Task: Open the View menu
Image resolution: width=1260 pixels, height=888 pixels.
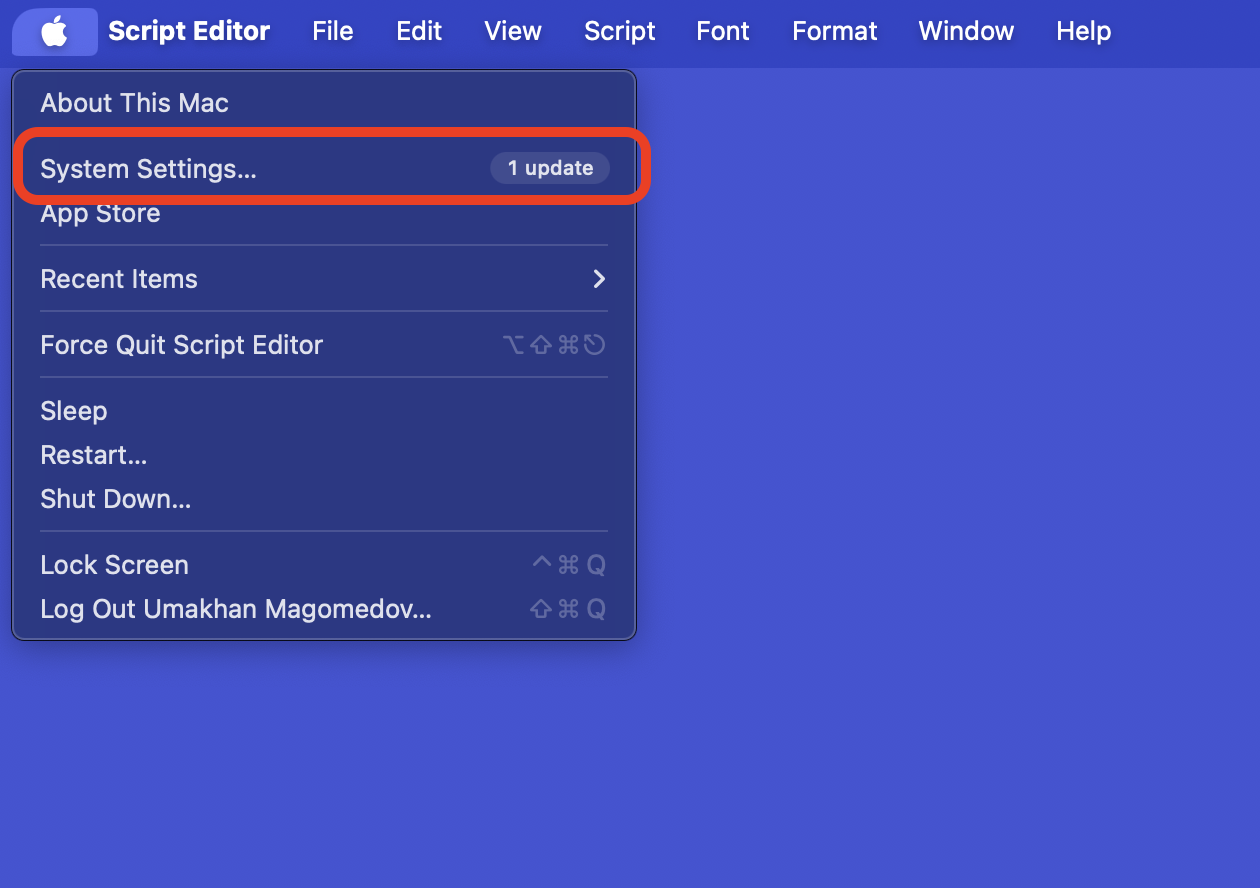Action: (513, 32)
